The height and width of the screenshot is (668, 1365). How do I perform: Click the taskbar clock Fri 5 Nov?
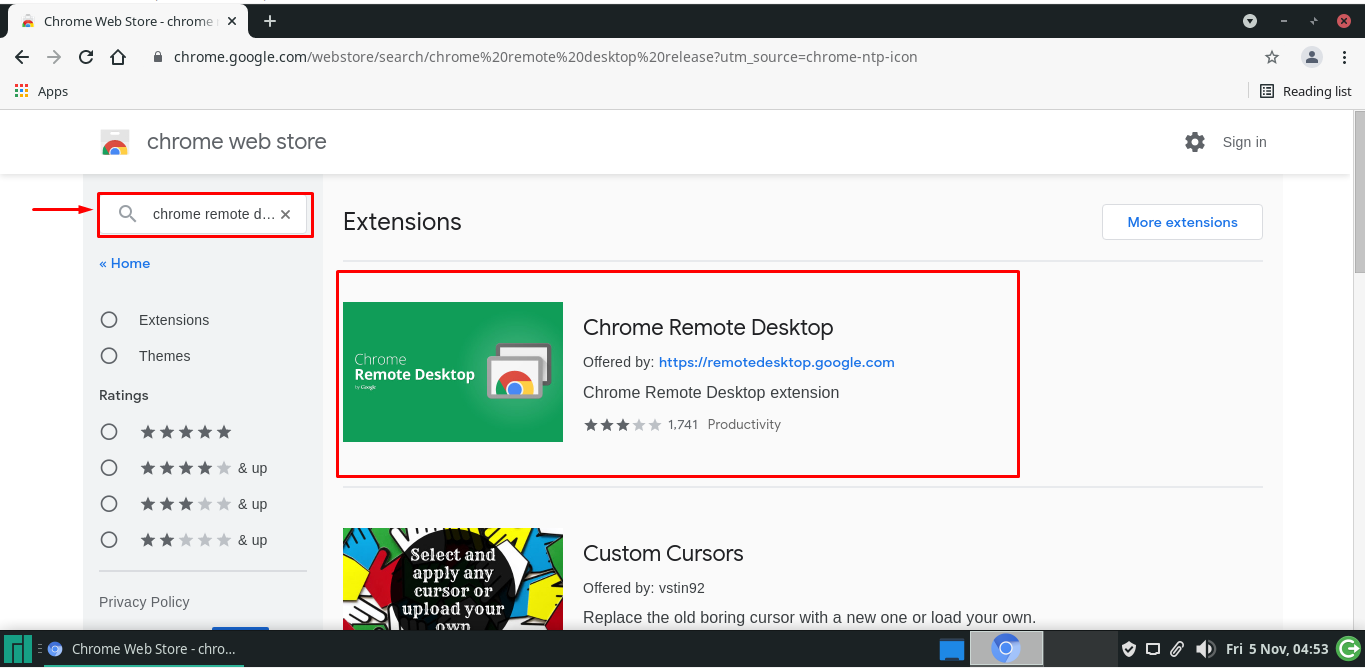tap(1277, 649)
